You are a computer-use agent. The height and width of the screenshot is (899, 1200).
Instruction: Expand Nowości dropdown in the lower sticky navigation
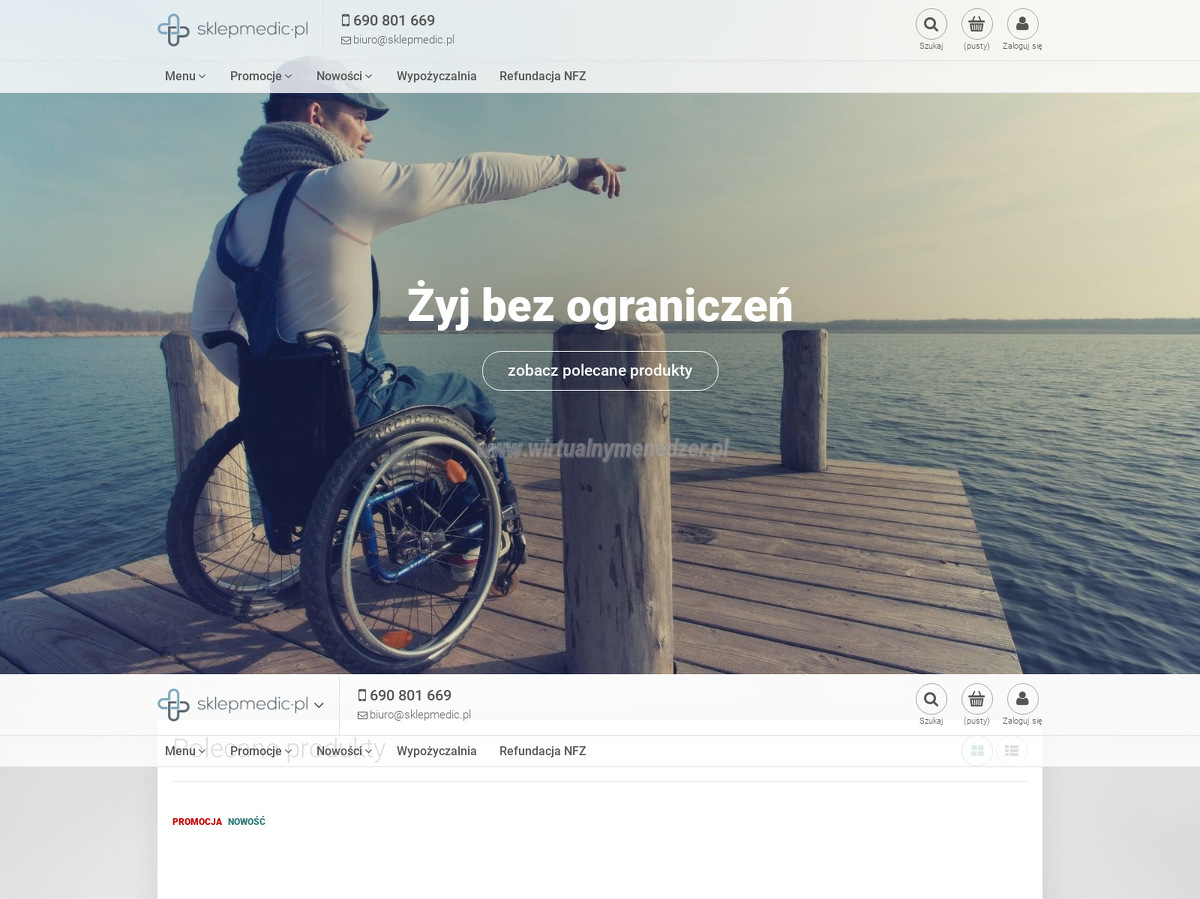(x=344, y=751)
